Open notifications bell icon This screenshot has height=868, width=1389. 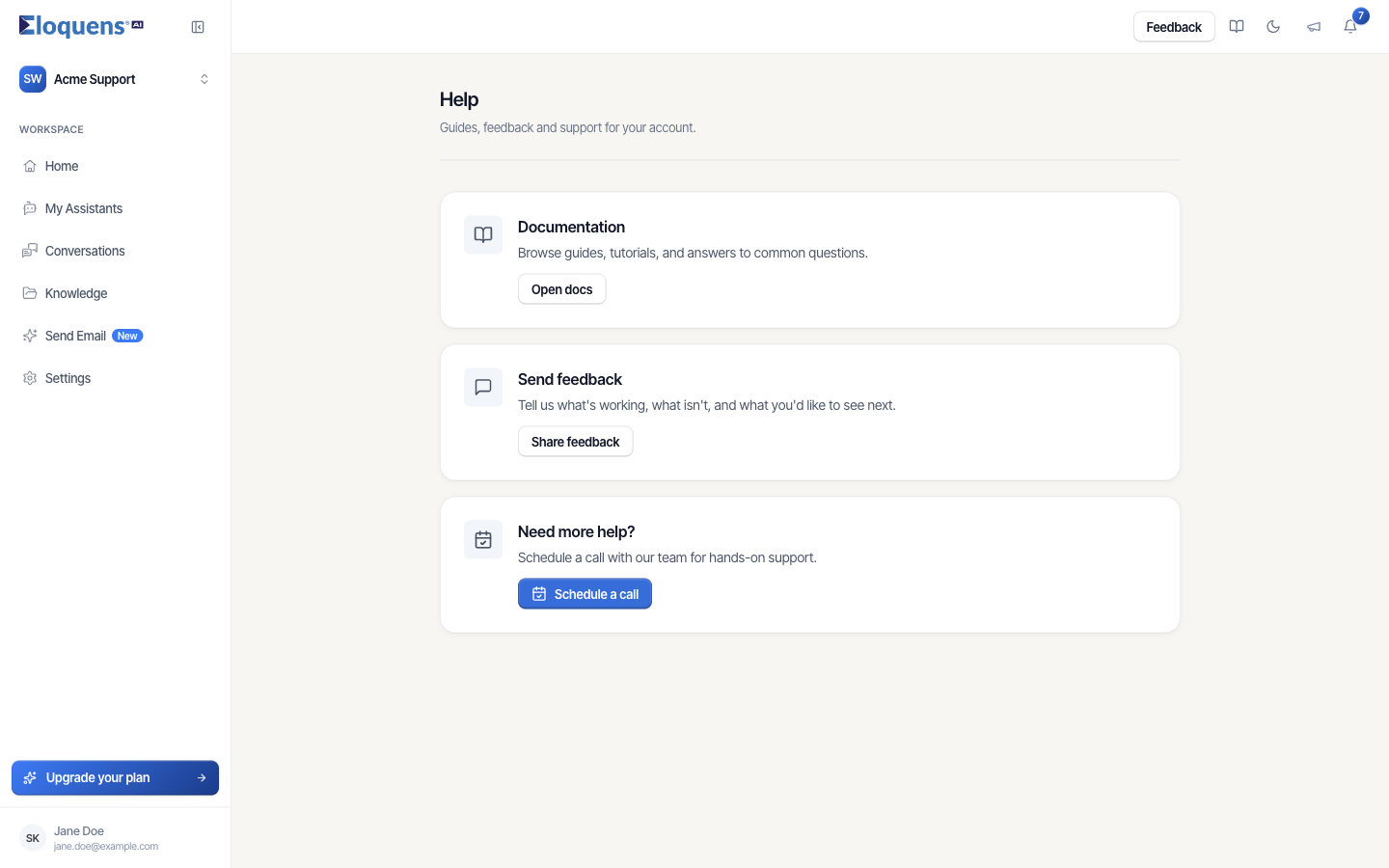[1350, 27]
